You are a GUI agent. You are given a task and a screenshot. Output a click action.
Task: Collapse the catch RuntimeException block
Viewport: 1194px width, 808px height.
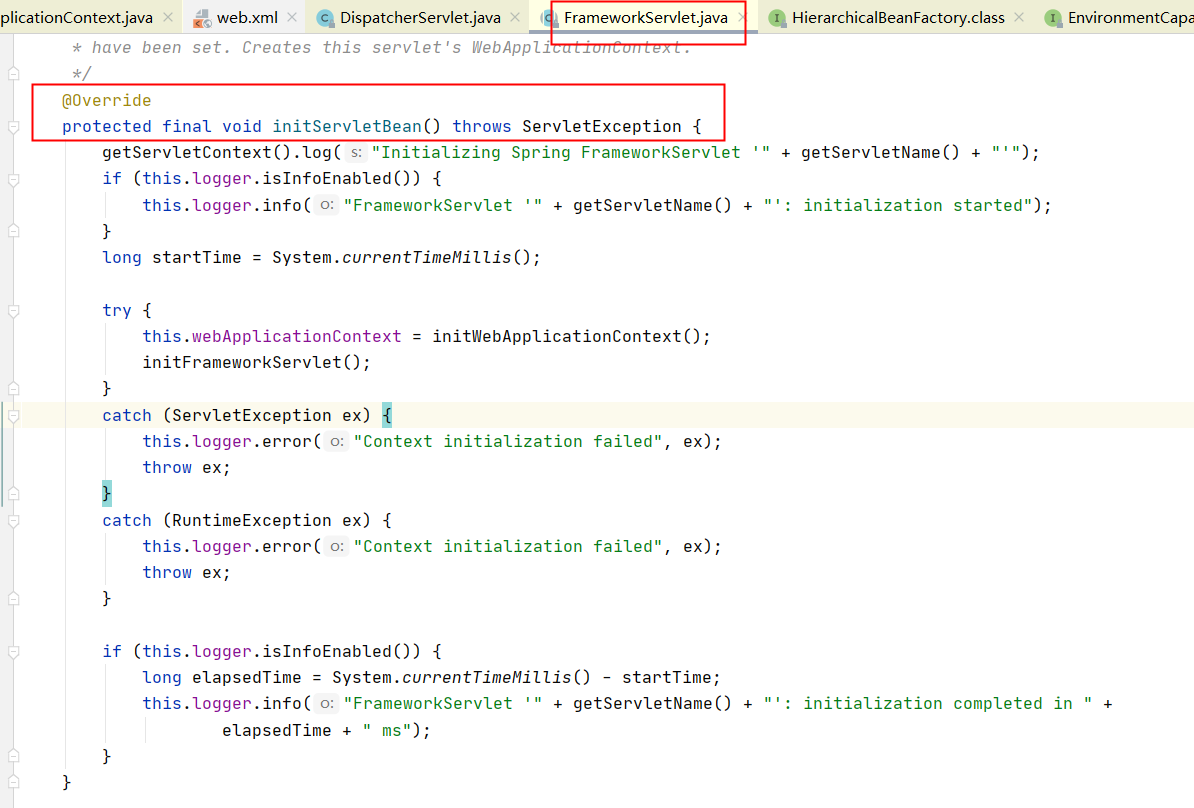[14, 521]
